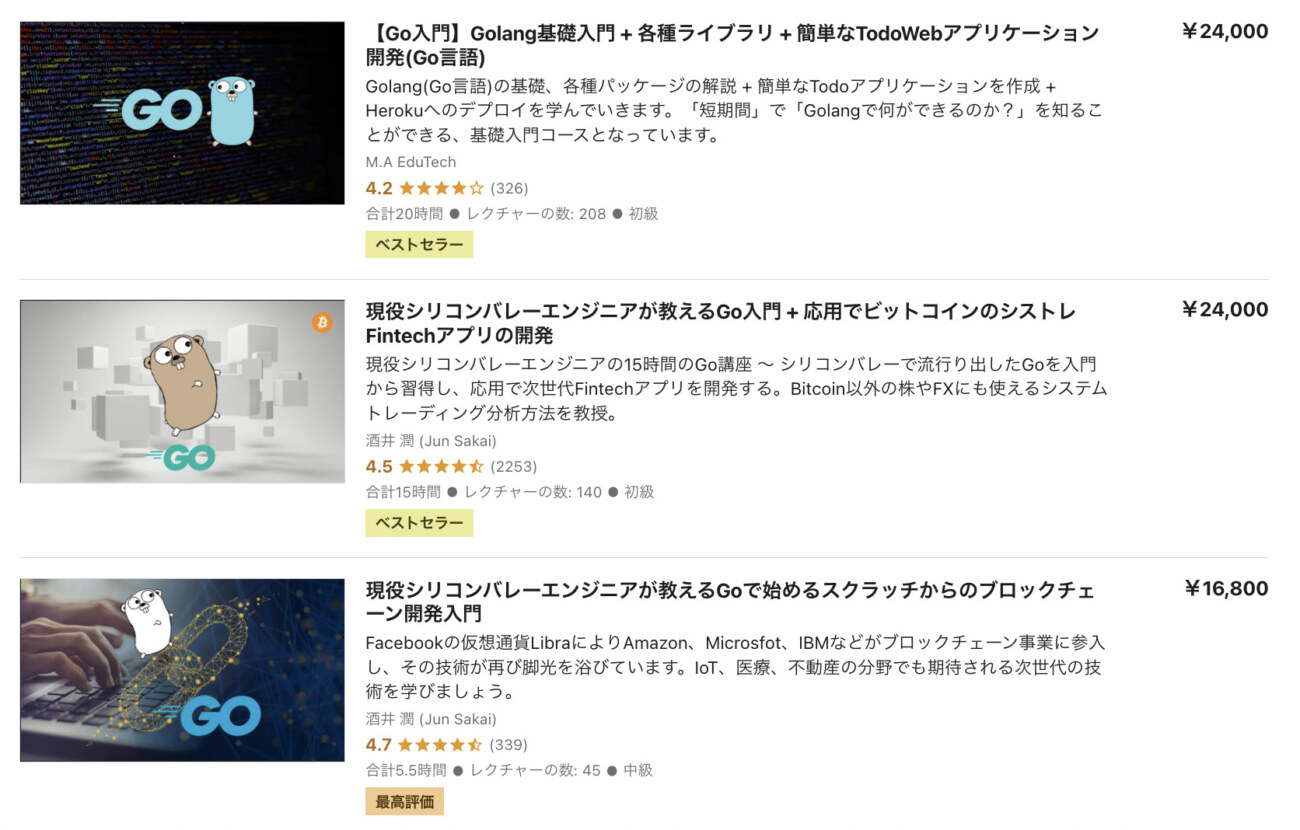Open the 【Go入門】Golang基礎入門 course title

pyautogui.click(x=733, y=45)
